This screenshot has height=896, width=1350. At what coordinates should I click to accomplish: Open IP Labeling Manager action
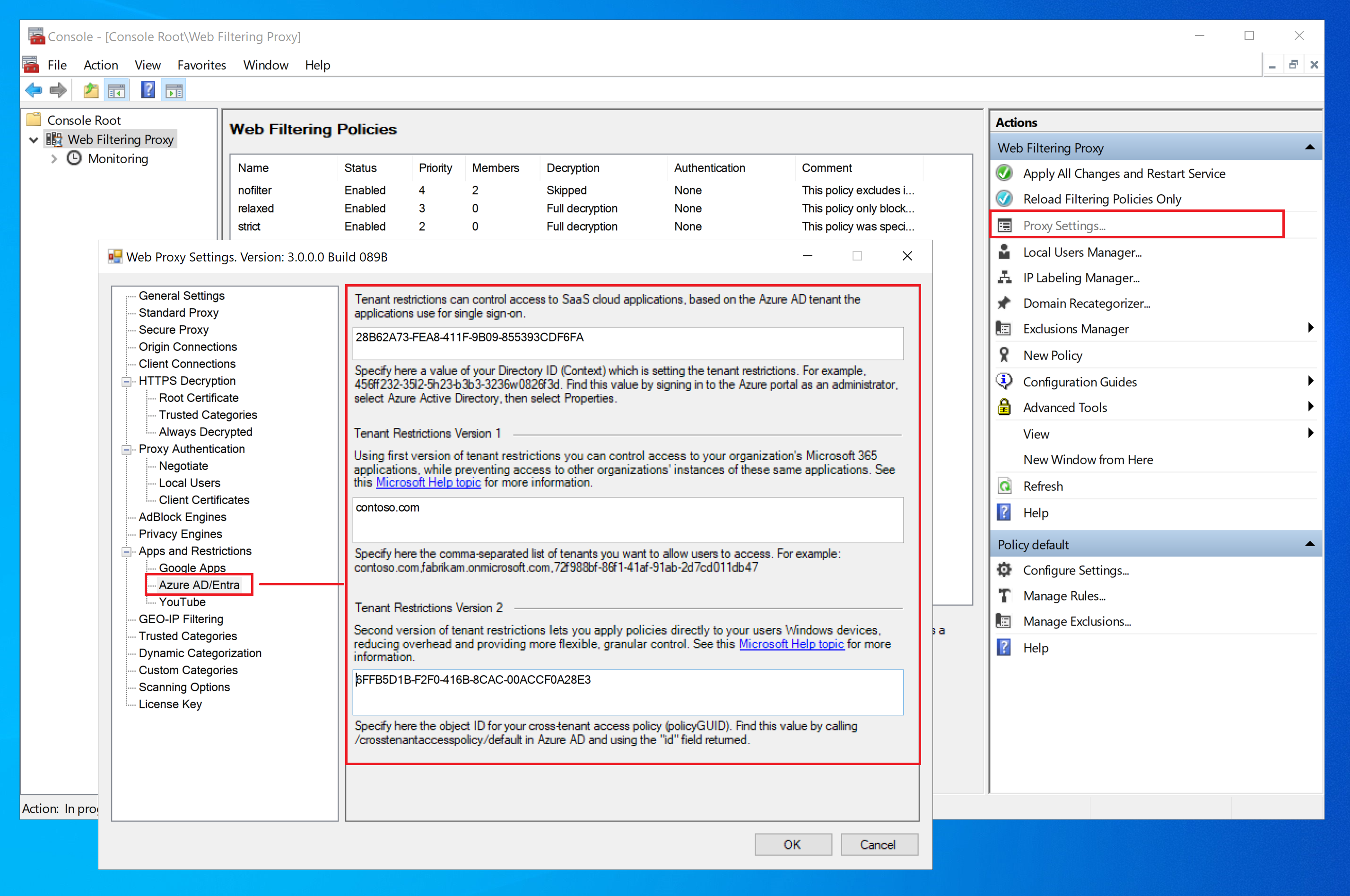pos(1081,278)
